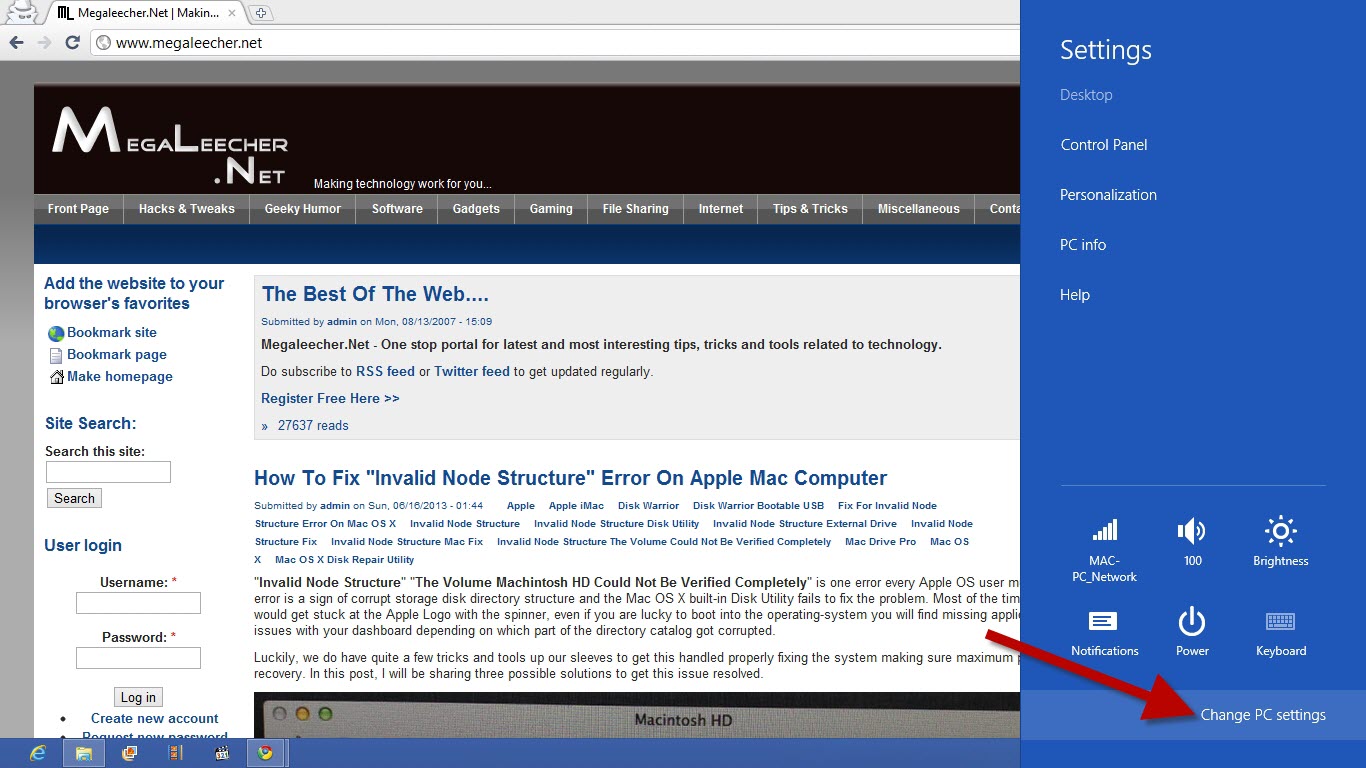This screenshot has width=1366, height=768.
Task: Open PC info in Settings charm
Action: 1083,245
